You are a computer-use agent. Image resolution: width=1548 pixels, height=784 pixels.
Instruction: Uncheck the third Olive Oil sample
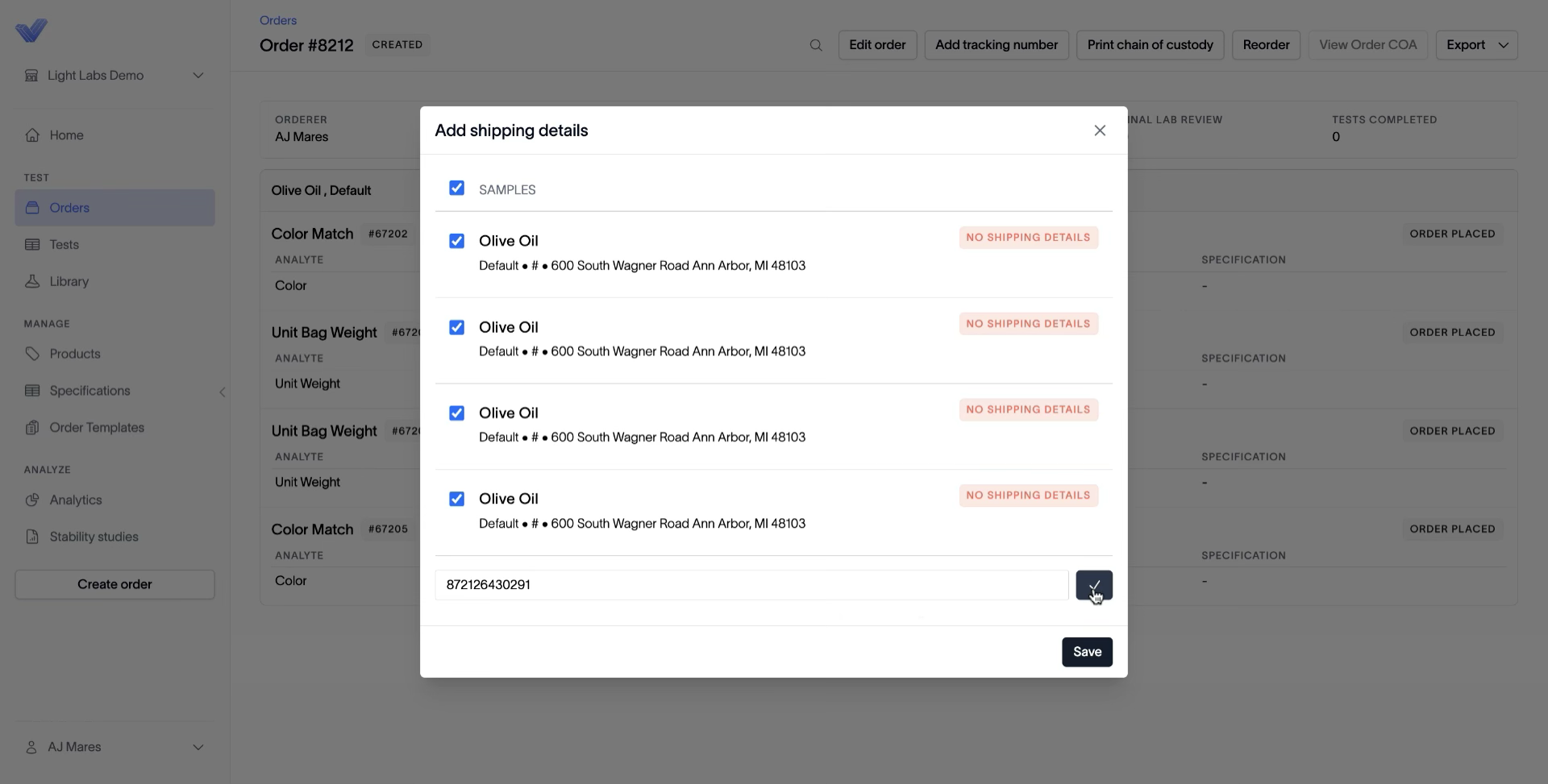pos(456,413)
